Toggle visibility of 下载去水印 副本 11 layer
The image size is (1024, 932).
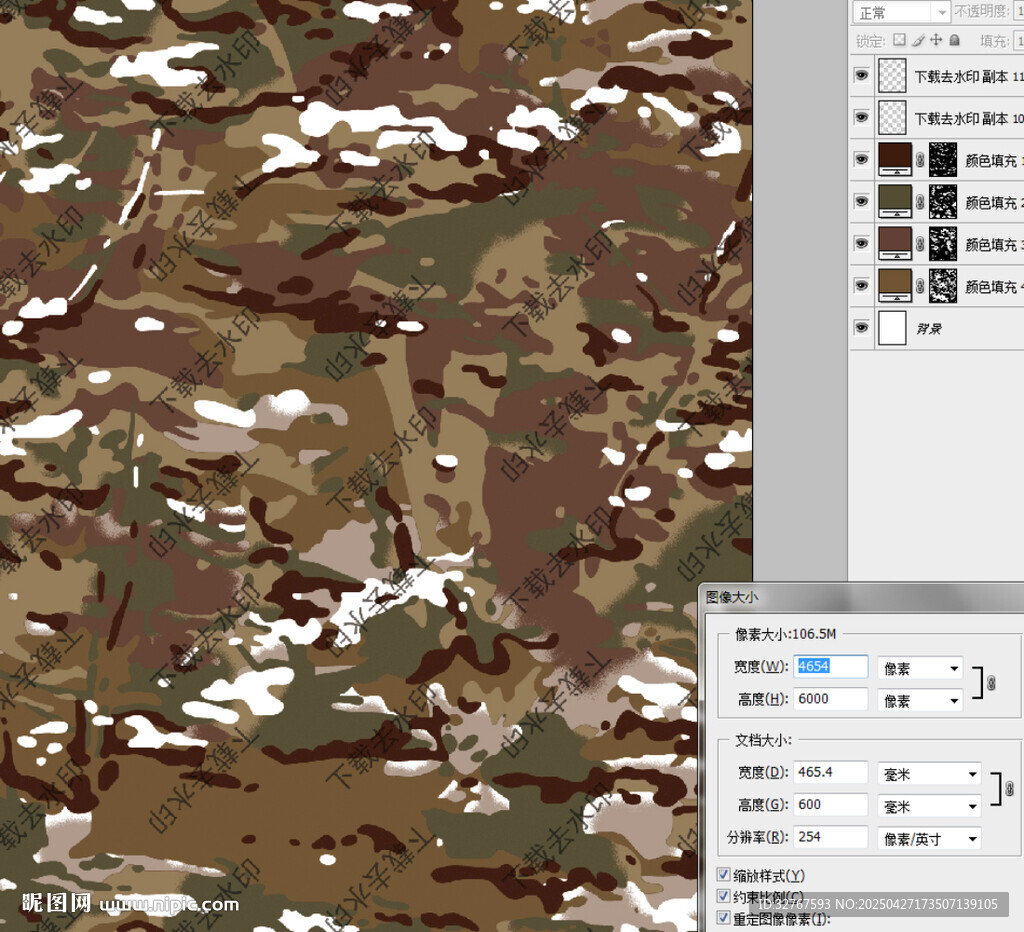coord(862,76)
